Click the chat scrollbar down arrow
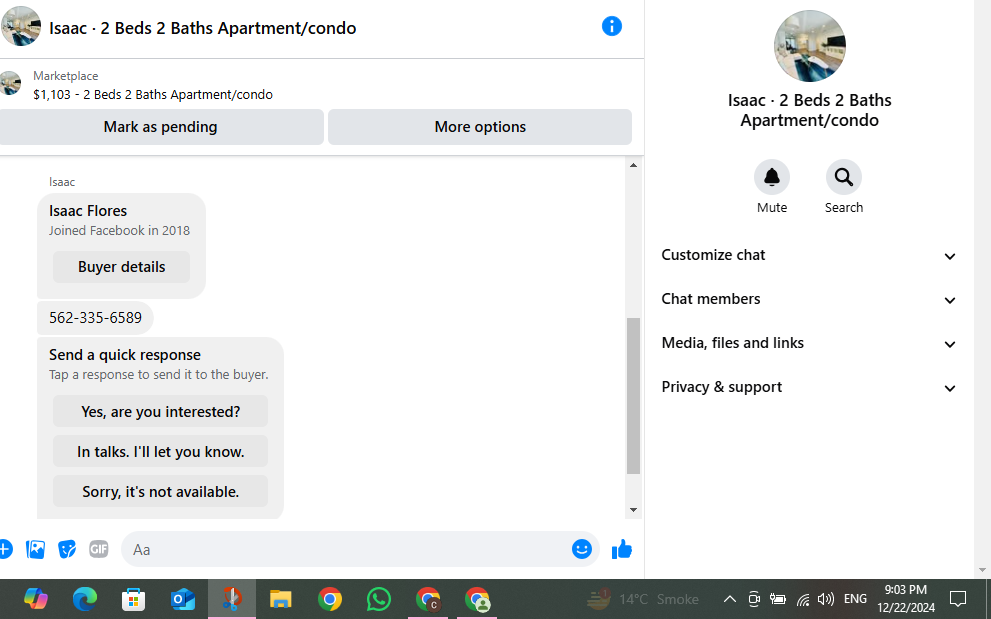 pos(633,510)
